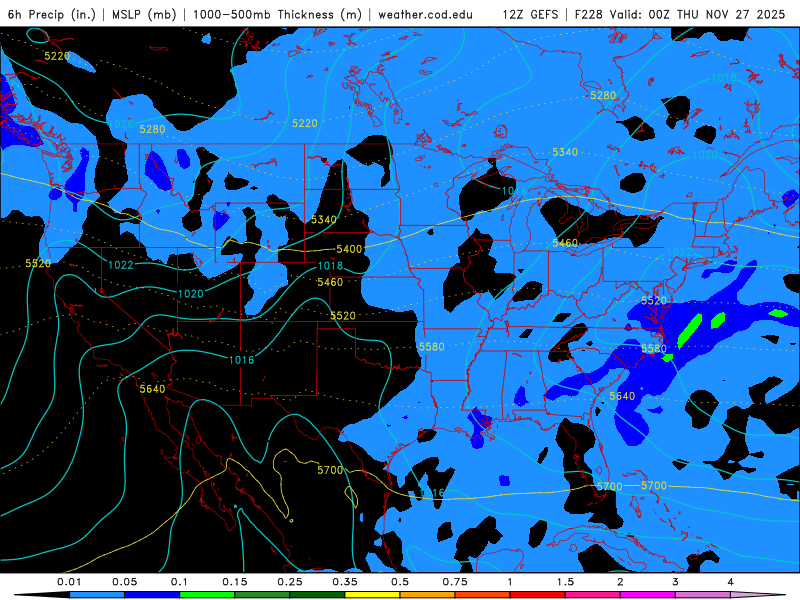Click the 5700 thickness label over northern Mexico
The height and width of the screenshot is (600, 800).
point(330,470)
